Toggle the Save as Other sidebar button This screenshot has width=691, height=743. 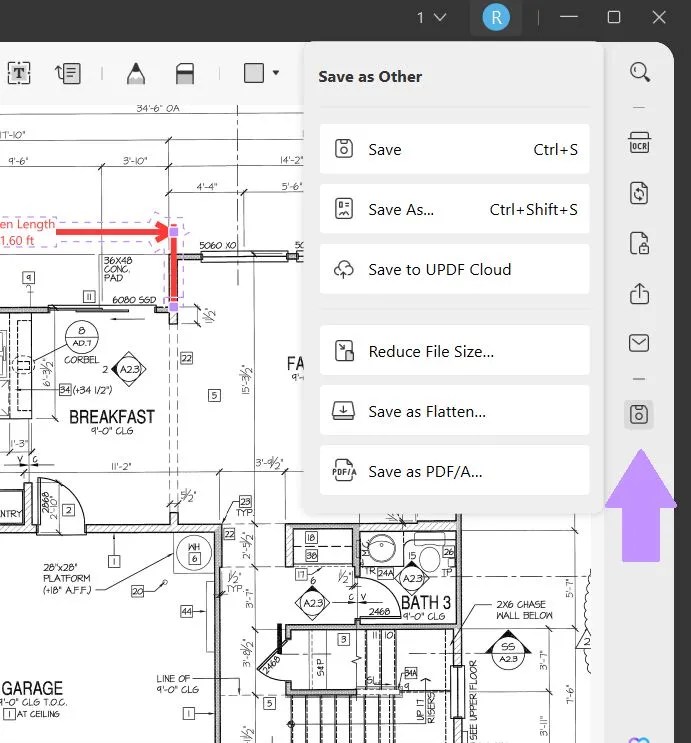click(639, 415)
